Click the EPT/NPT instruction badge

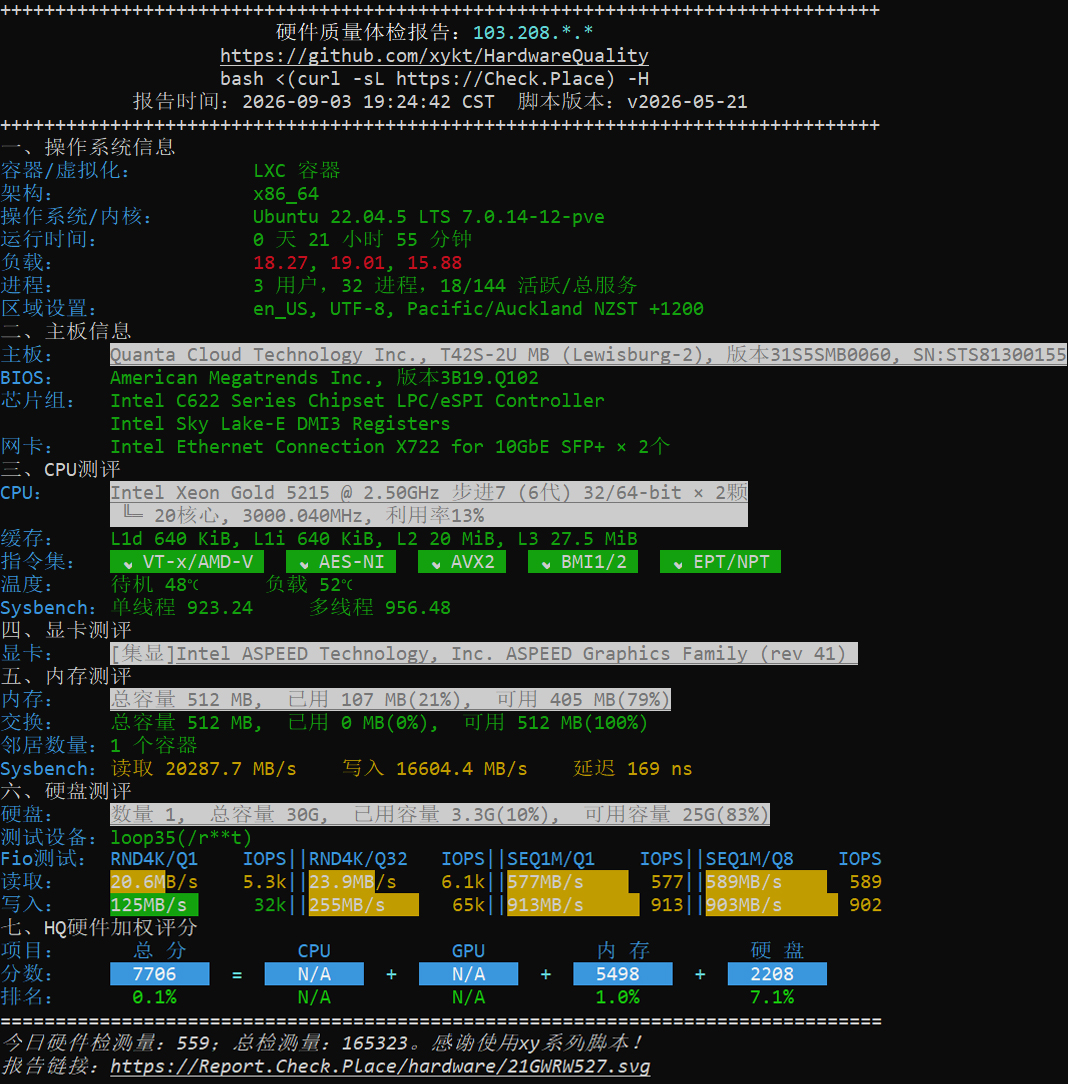point(720,561)
